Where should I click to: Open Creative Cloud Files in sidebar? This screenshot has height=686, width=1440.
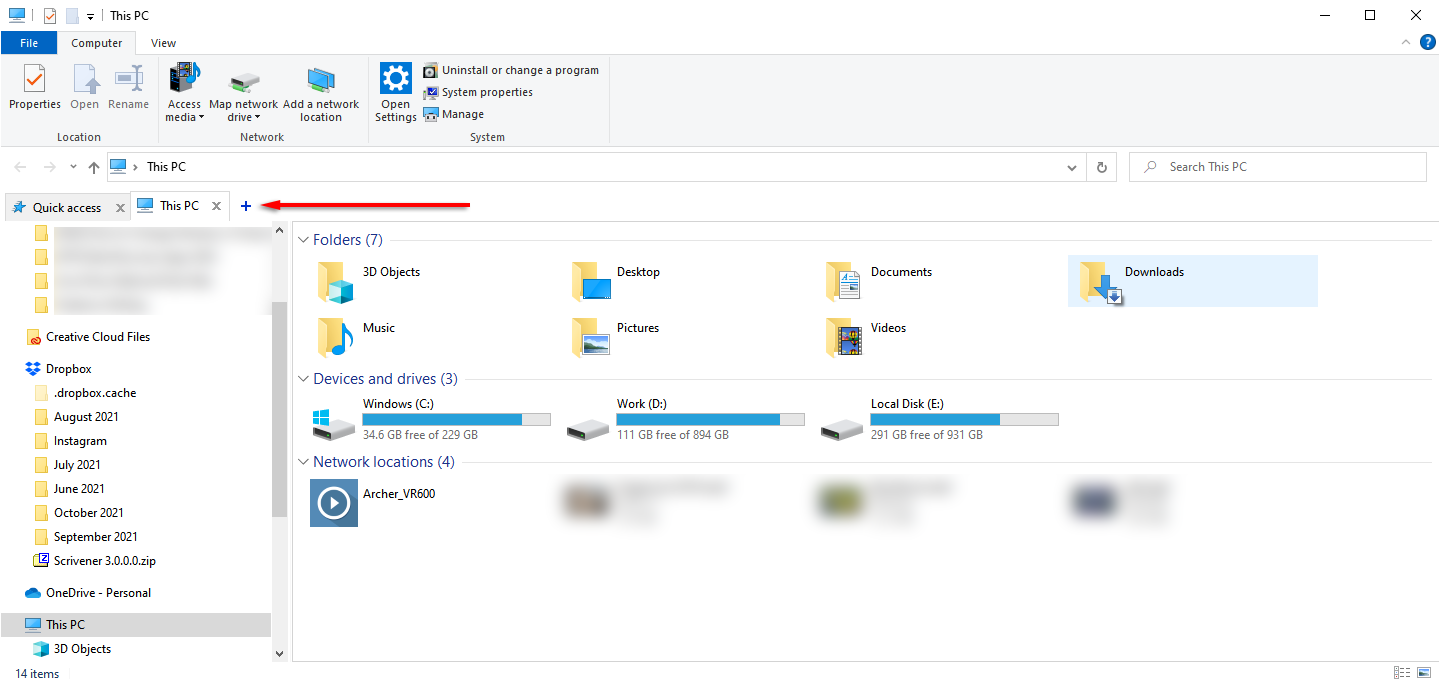98,337
